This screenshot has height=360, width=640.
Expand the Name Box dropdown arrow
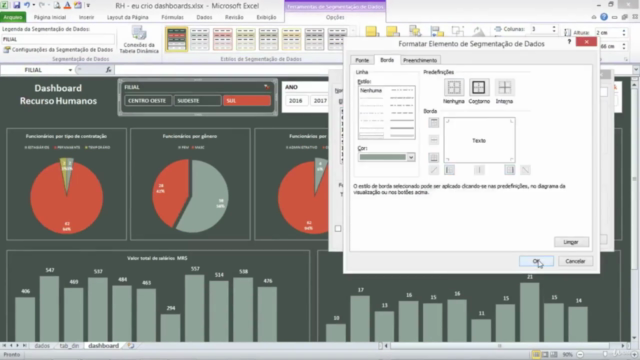[x=70, y=70]
